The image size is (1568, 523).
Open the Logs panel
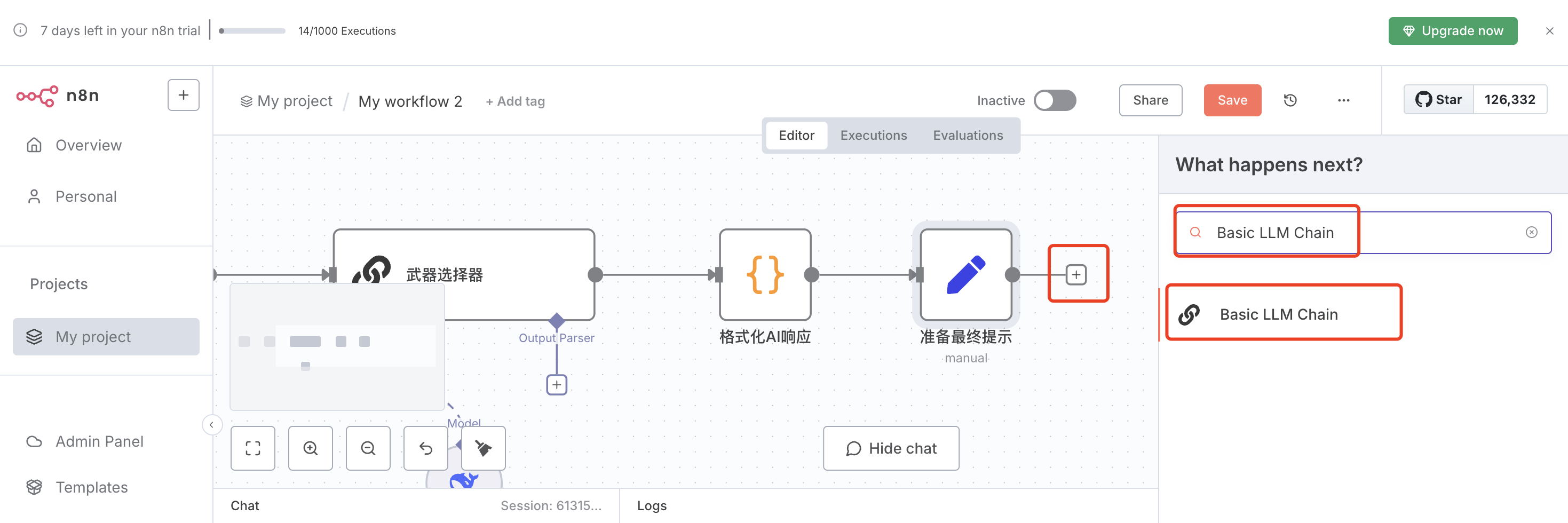click(651, 505)
